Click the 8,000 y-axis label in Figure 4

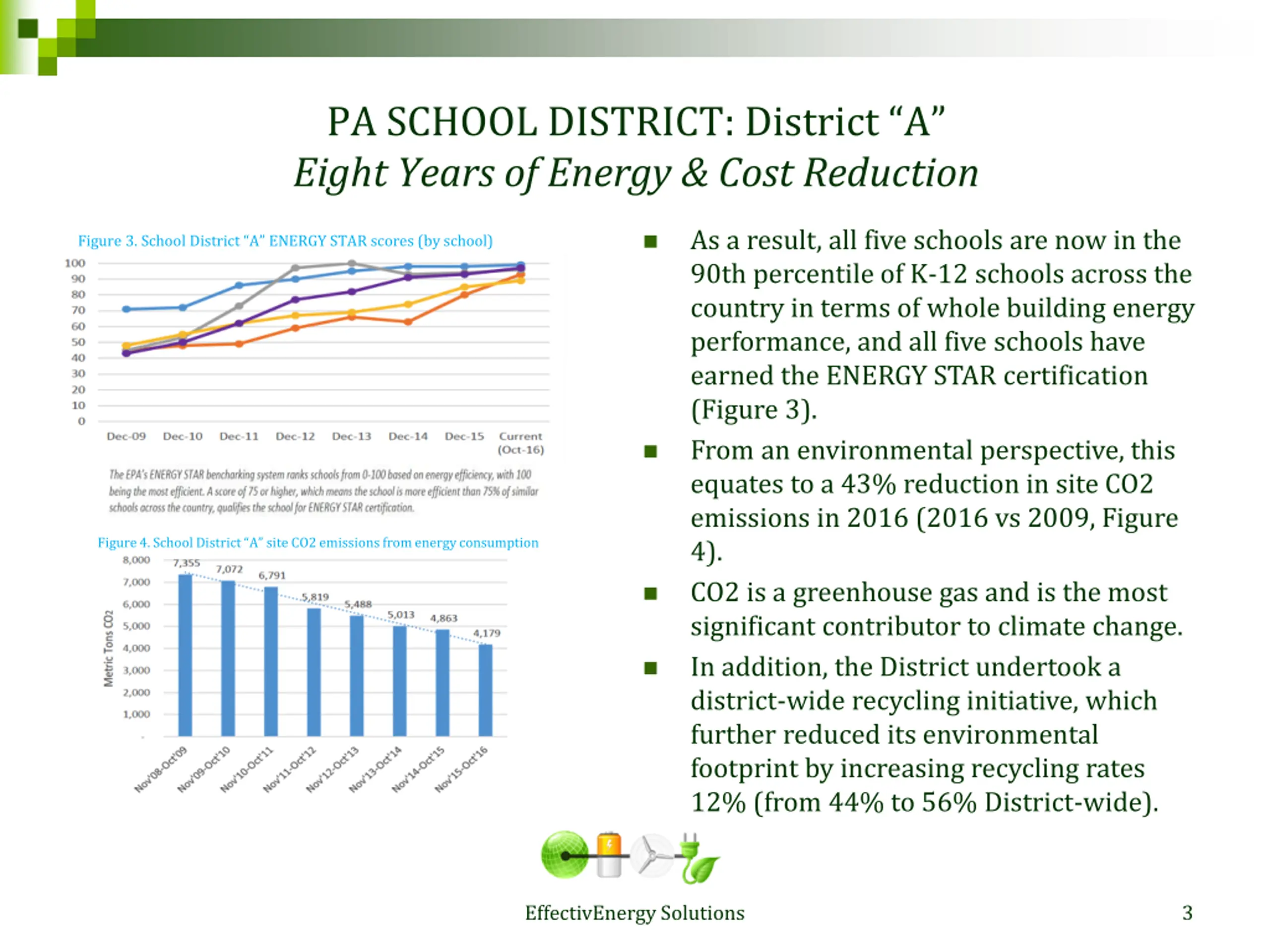tap(136, 560)
